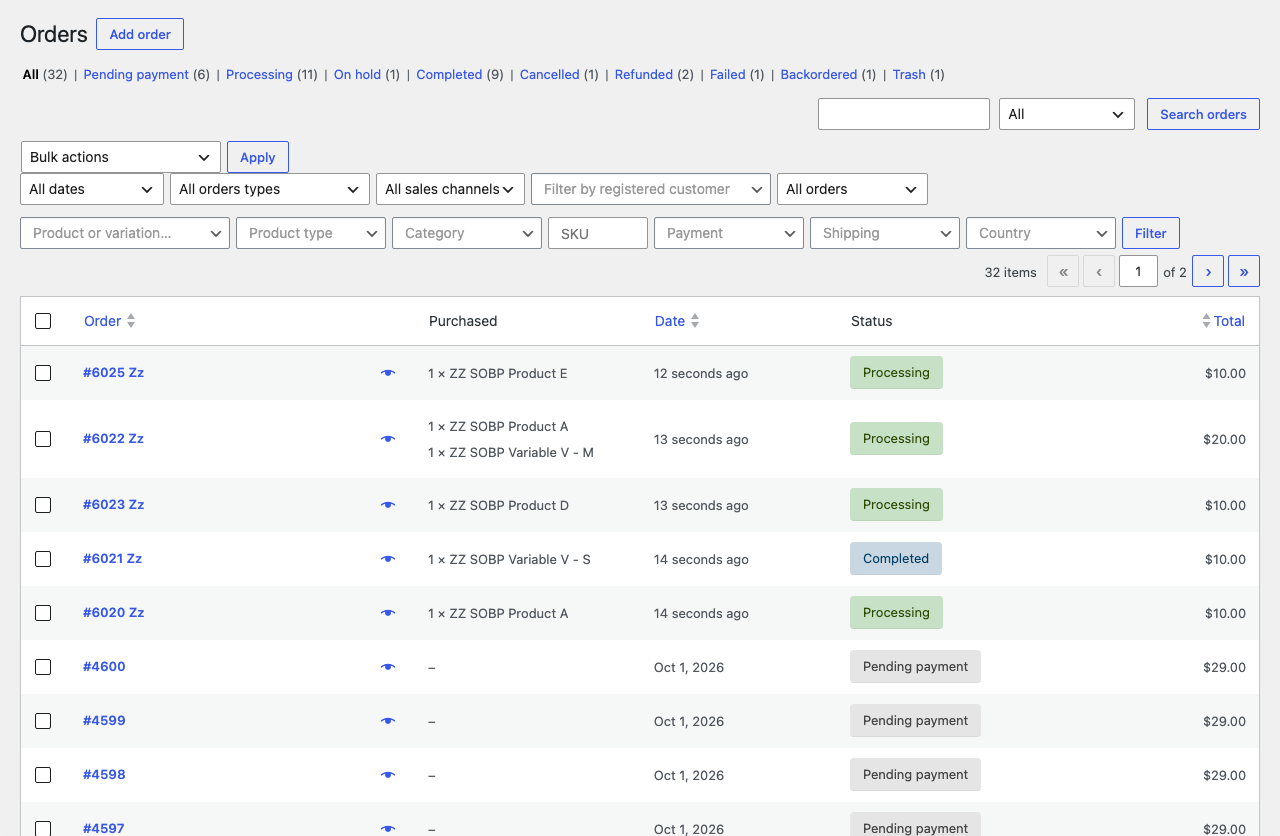Viewport: 1280px width, 836px height.
Task: Show preview for order #6021
Action: [x=388, y=559]
